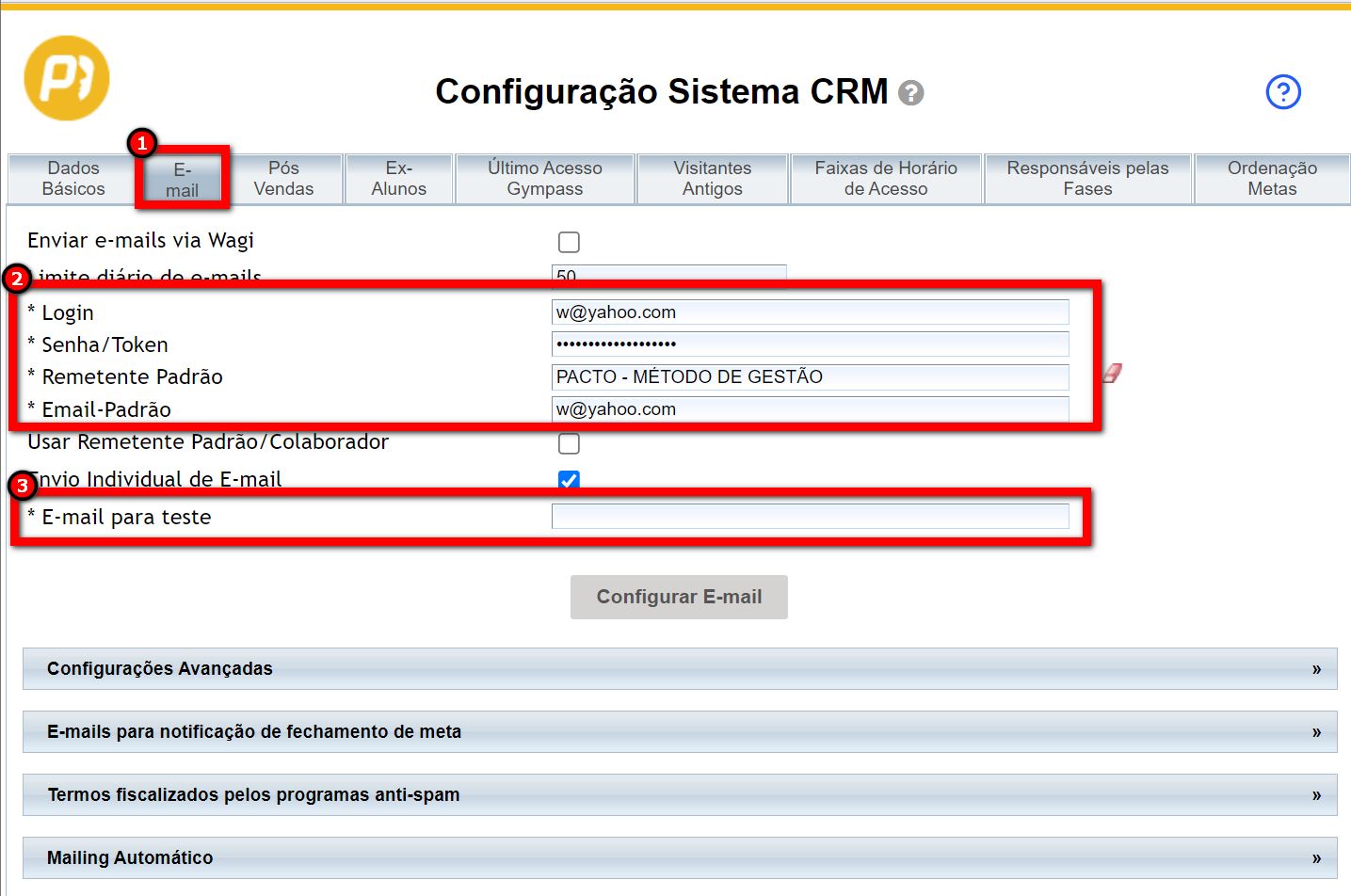Uncheck Envio Individual de E-mail checkbox

tap(569, 480)
